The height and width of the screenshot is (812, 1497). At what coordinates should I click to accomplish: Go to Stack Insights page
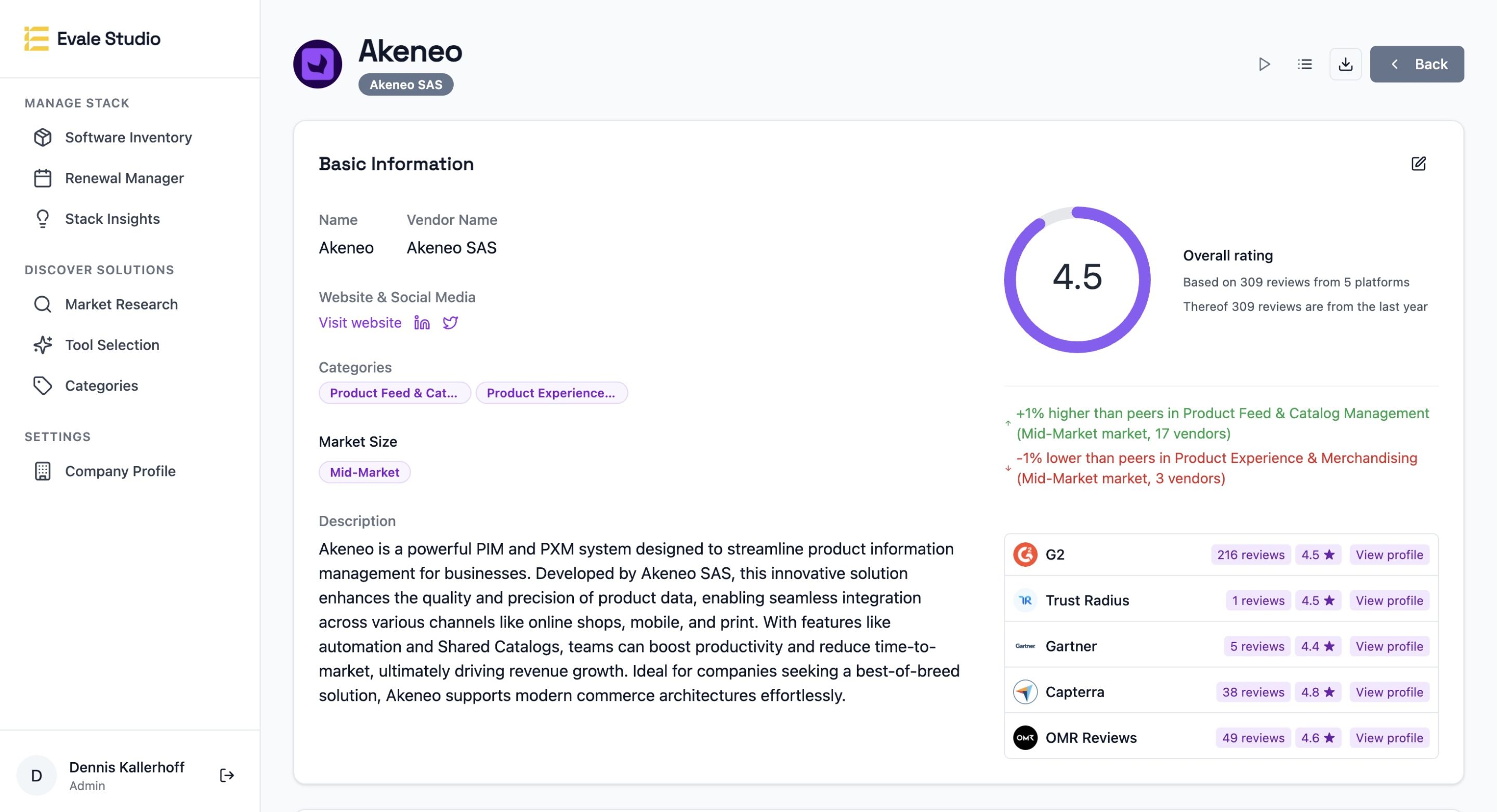(x=112, y=219)
